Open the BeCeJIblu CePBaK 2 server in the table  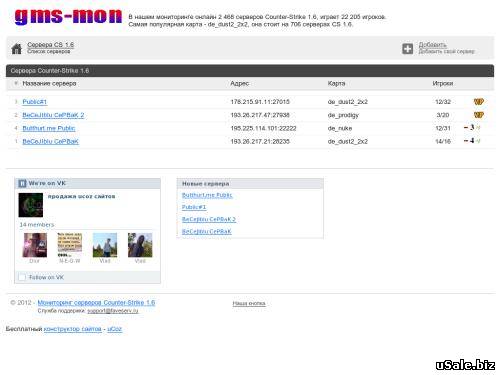[53, 115]
